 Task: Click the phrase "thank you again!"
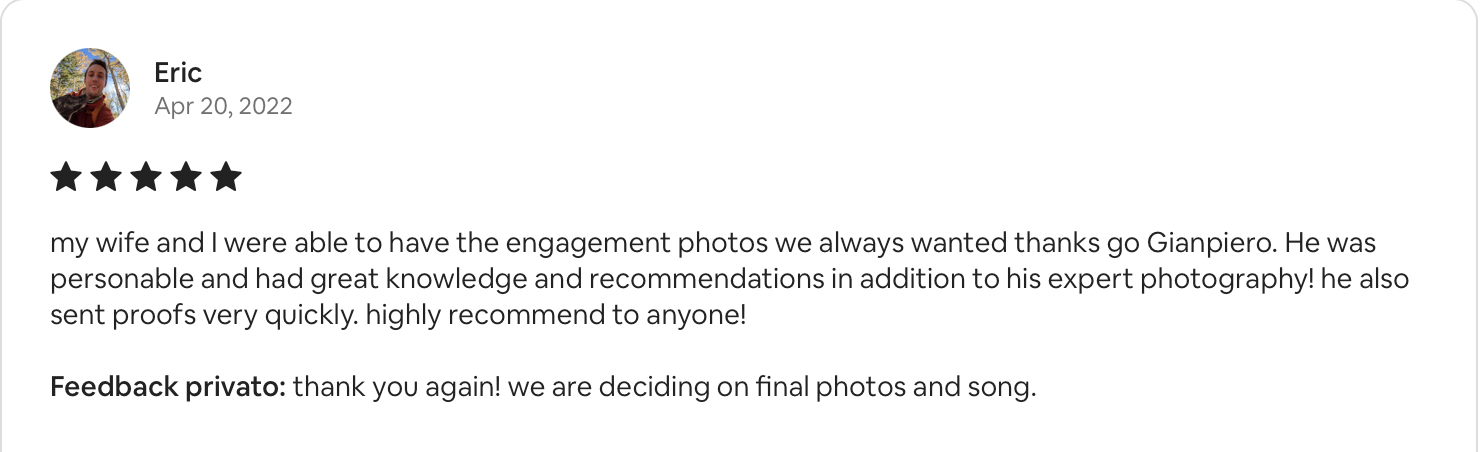[397, 387]
